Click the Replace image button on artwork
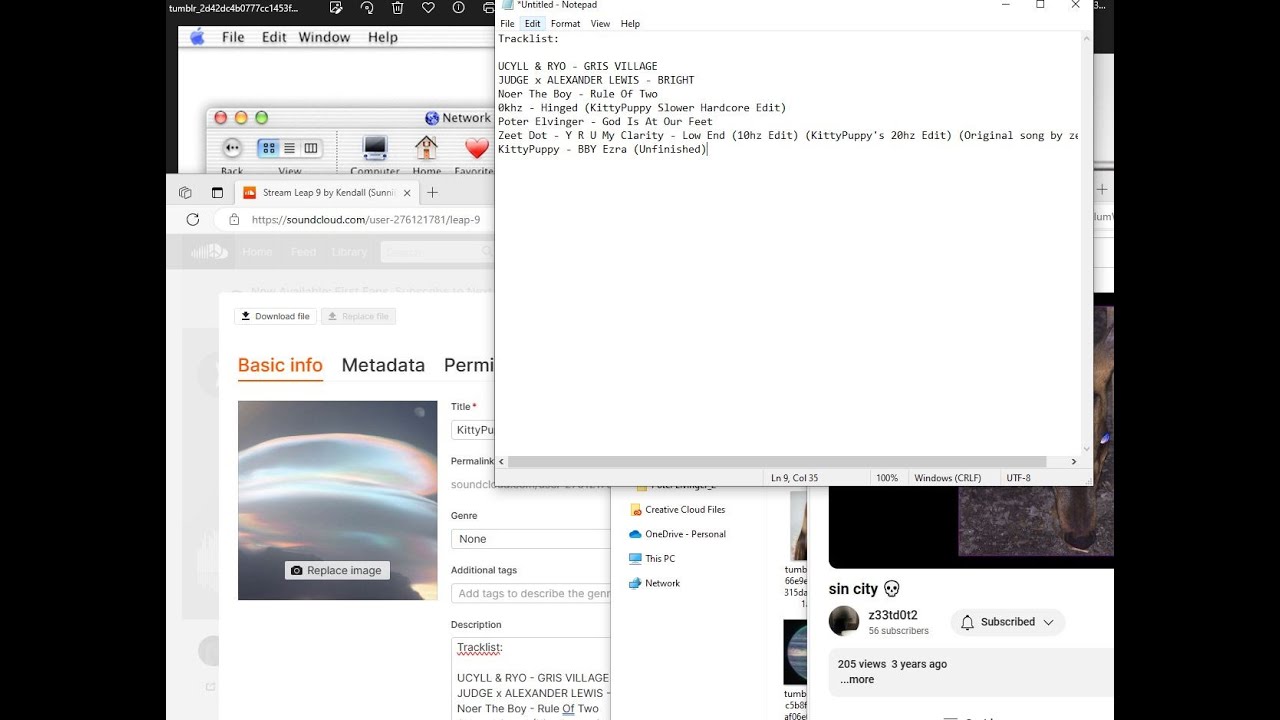 click(x=337, y=570)
